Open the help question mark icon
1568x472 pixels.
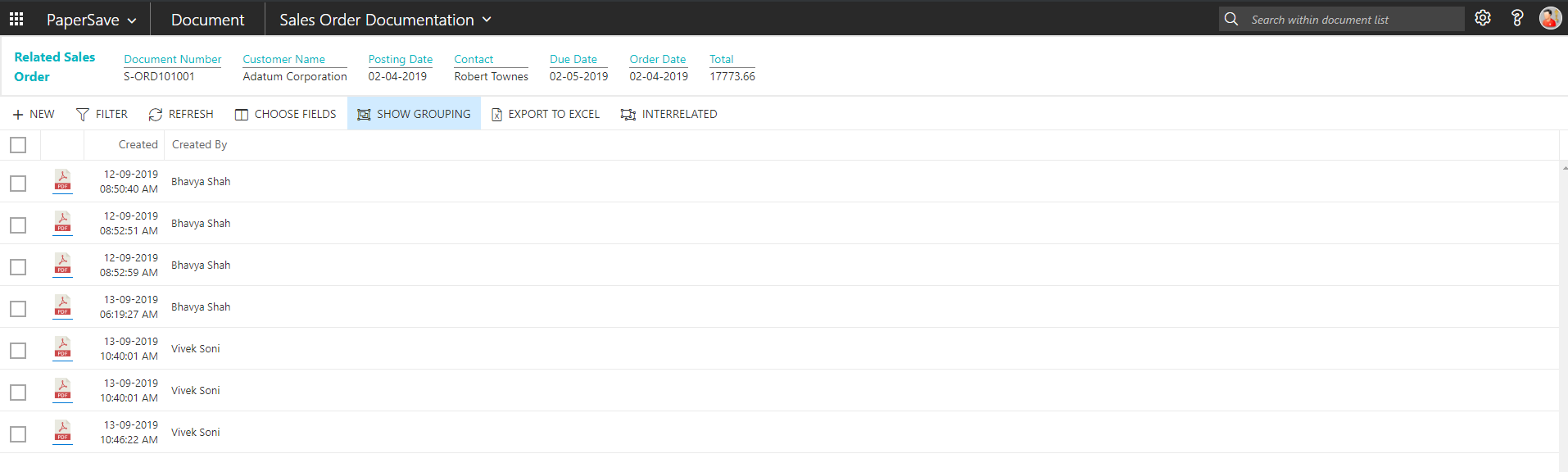1516,18
